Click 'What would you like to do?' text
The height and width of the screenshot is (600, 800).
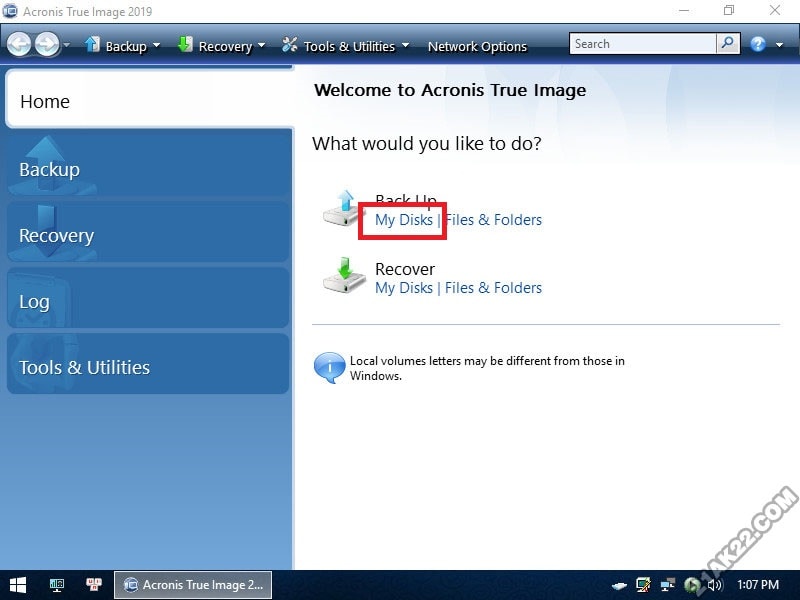pos(427,143)
